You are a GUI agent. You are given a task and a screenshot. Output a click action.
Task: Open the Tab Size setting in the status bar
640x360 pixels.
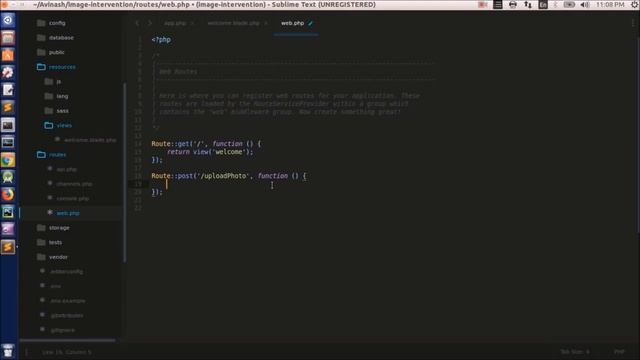[x=575, y=352]
